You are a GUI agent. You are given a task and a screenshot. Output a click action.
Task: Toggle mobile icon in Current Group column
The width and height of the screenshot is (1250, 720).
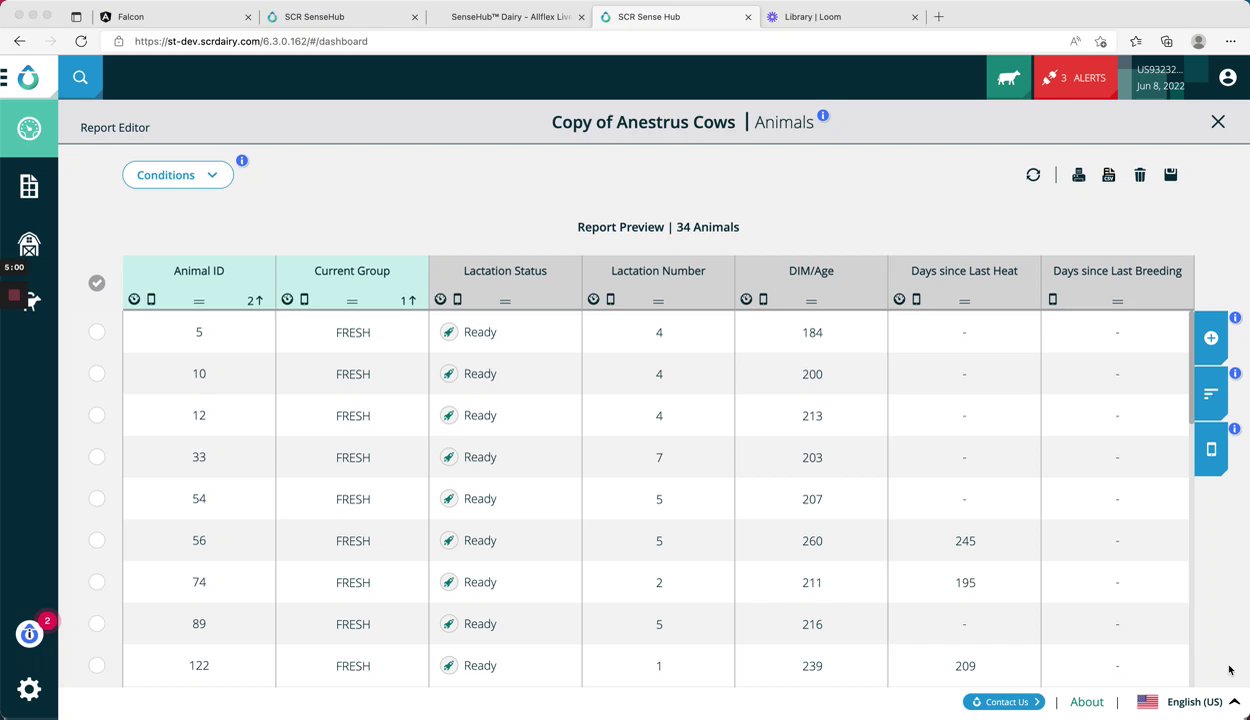[304, 299]
